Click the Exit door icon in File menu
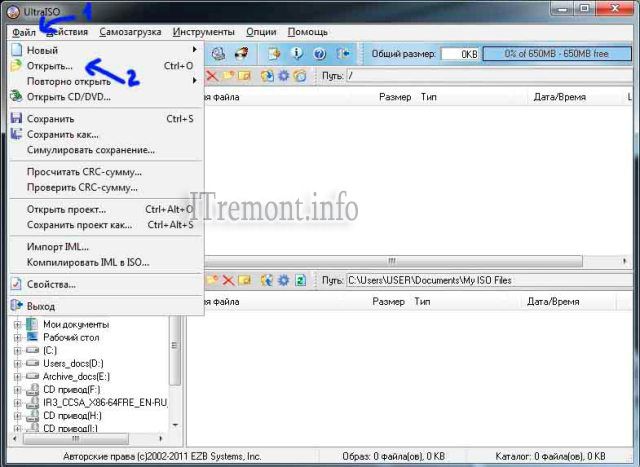The image size is (640, 467). pyautogui.click(x=16, y=306)
